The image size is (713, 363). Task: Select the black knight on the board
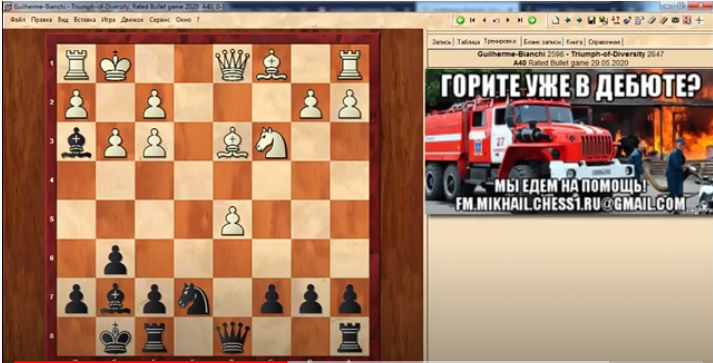[194, 298]
